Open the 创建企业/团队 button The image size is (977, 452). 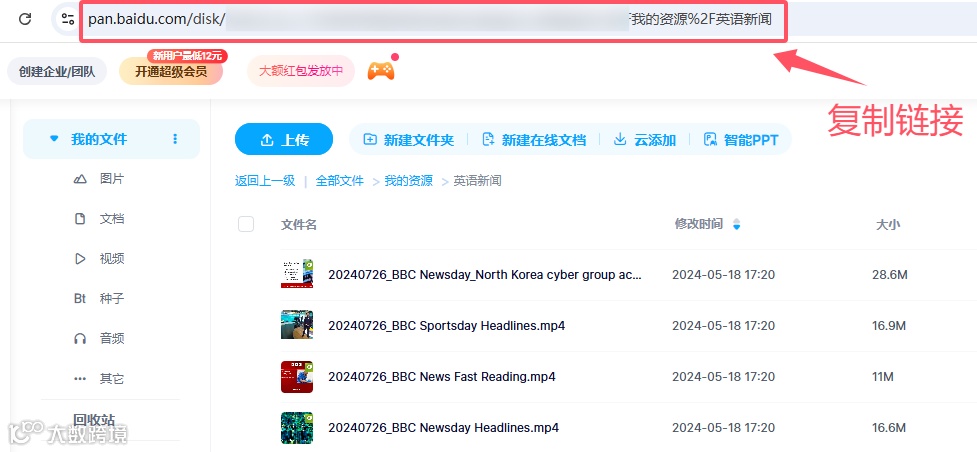(x=57, y=71)
